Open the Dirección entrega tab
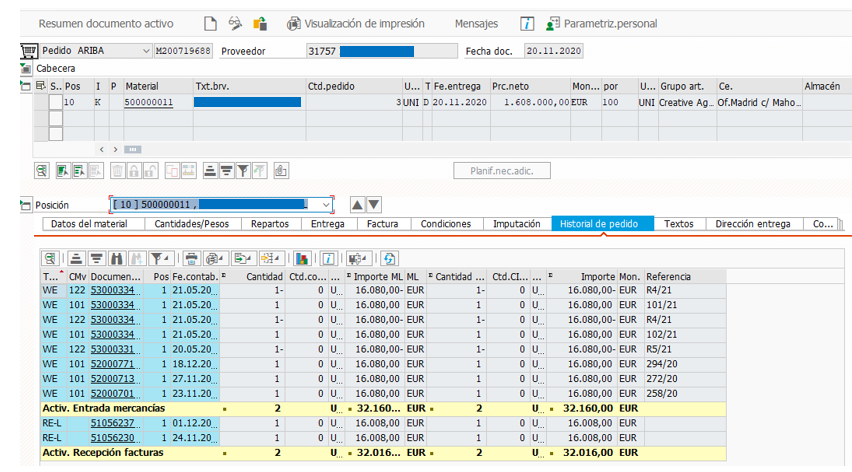 753,224
